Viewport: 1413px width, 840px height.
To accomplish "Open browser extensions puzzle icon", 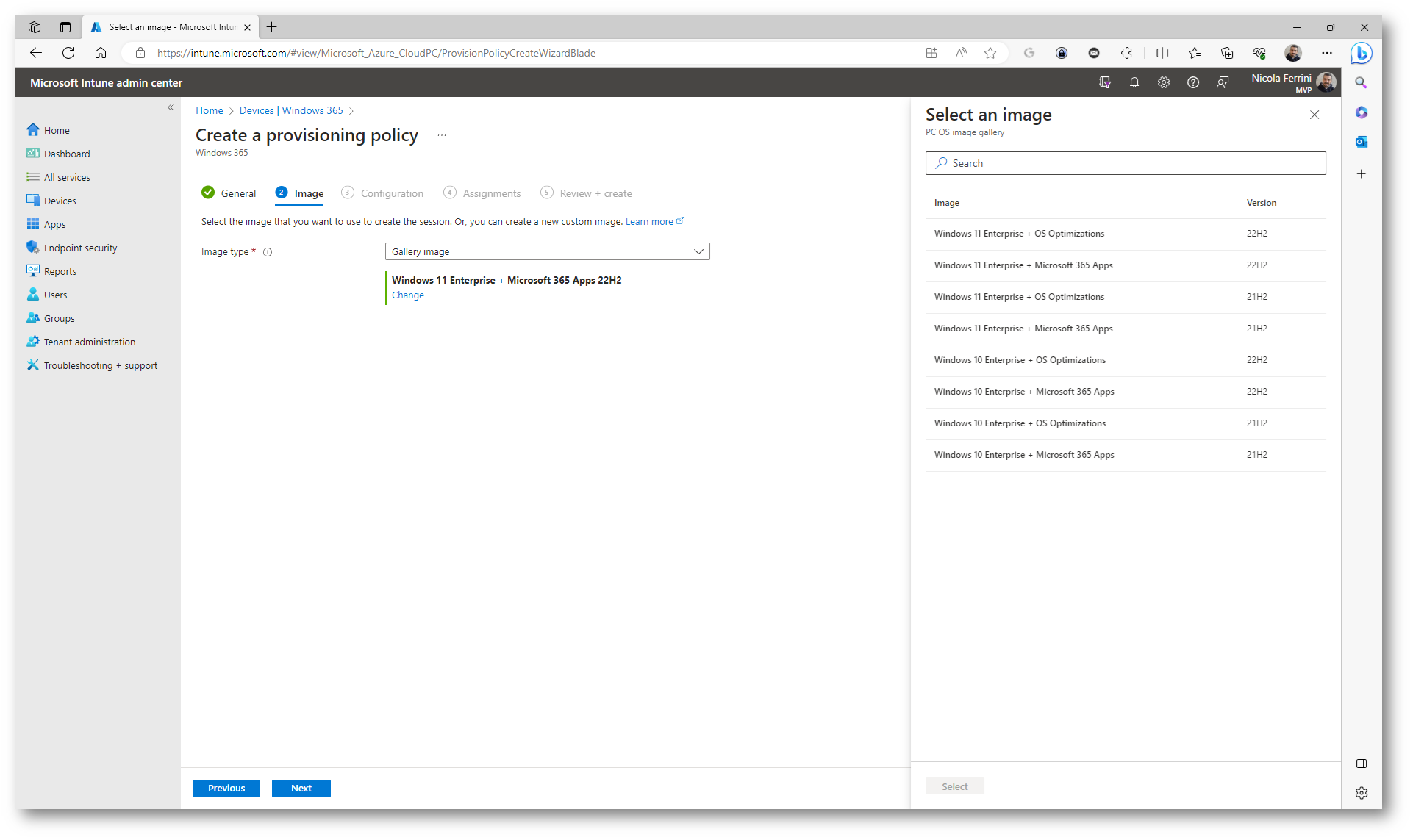I will (1126, 53).
